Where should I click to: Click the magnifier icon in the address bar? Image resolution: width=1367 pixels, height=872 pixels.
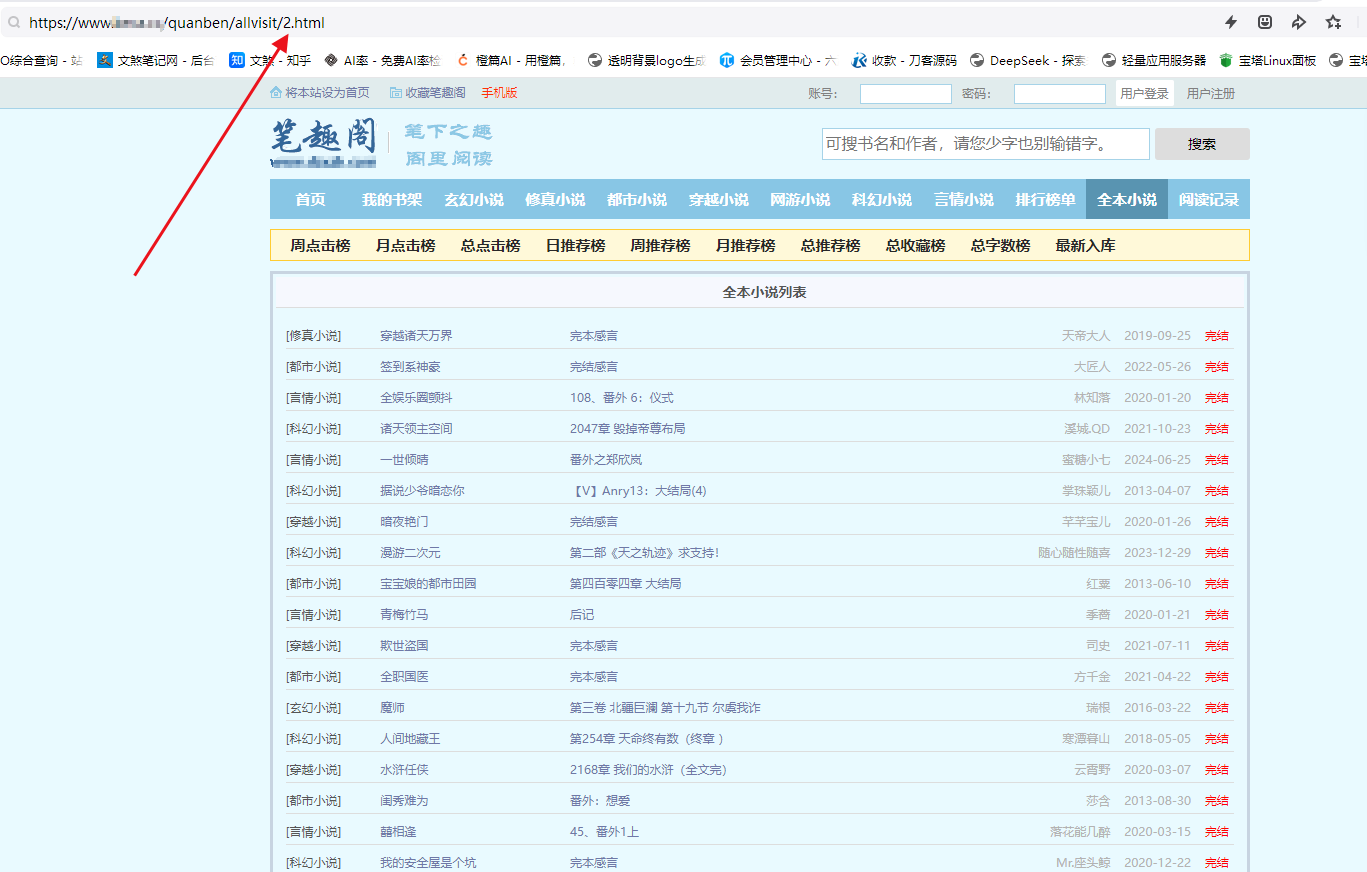[x=14, y=22]
